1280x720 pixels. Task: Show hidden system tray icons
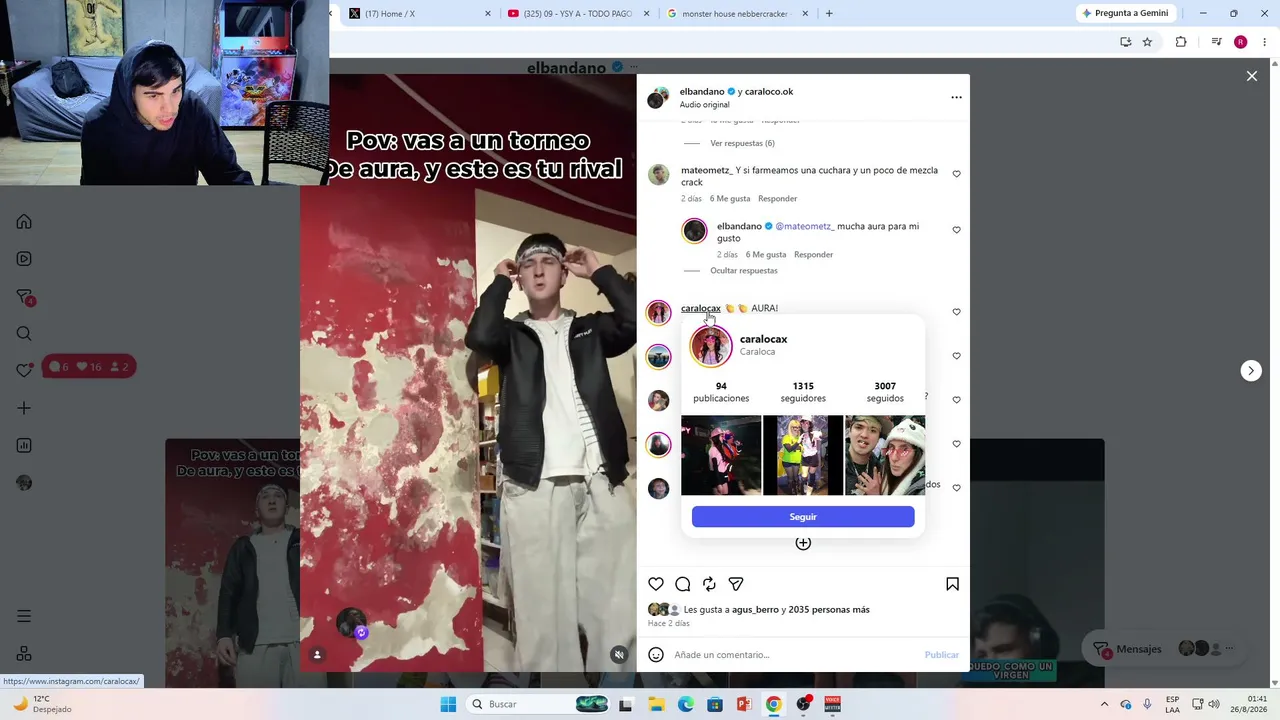tap(1104, 704)
